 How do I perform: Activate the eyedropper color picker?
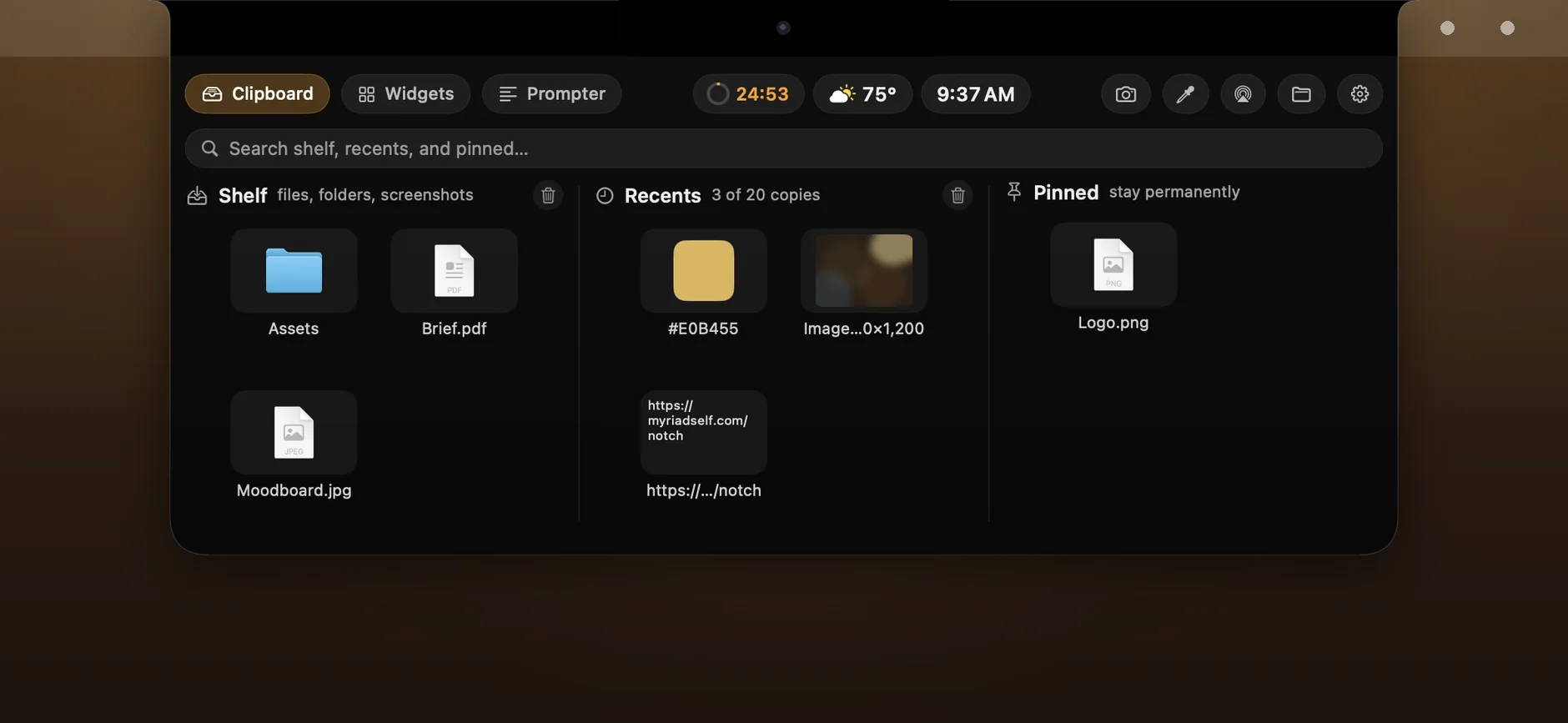1185,94
